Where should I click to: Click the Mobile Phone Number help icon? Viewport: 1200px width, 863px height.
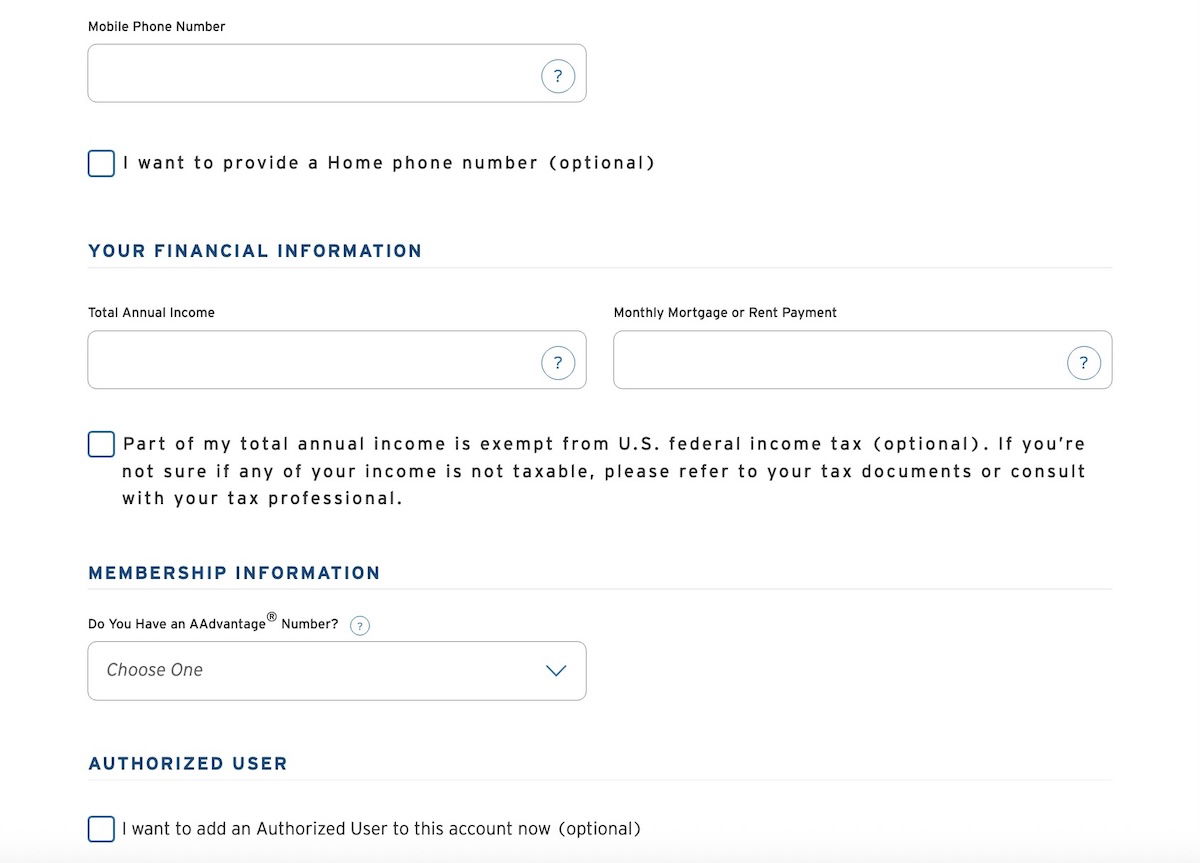click(x=558, y=76)
